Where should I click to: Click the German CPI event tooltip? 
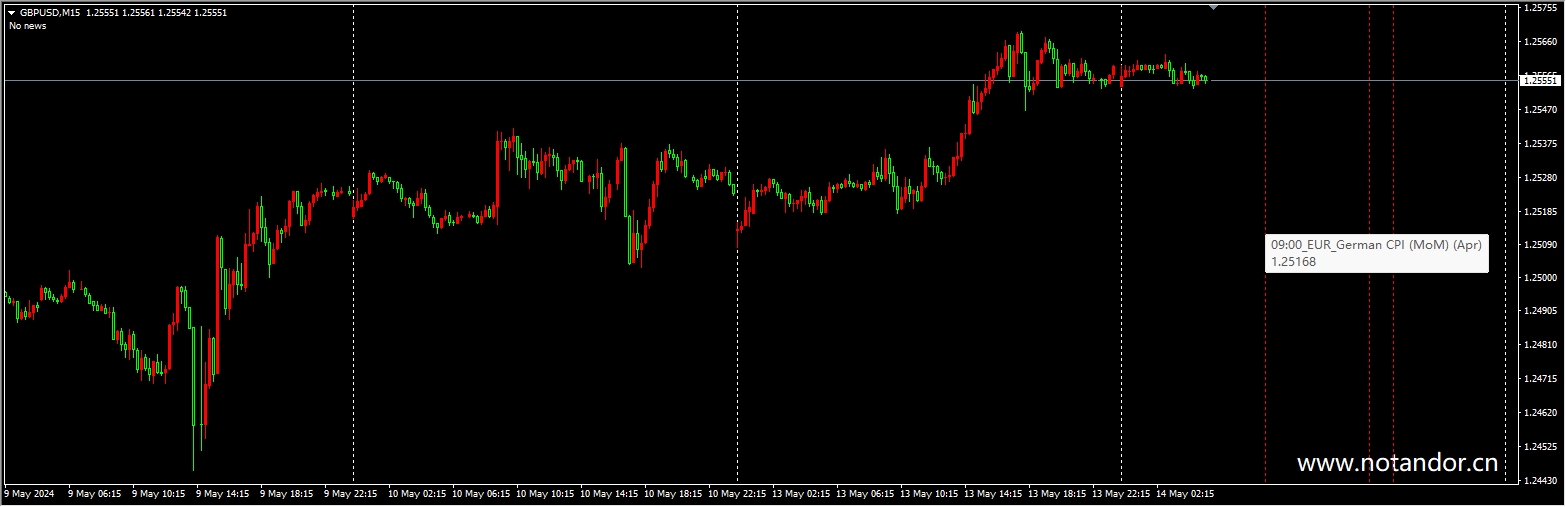[x=1376, y=253]
